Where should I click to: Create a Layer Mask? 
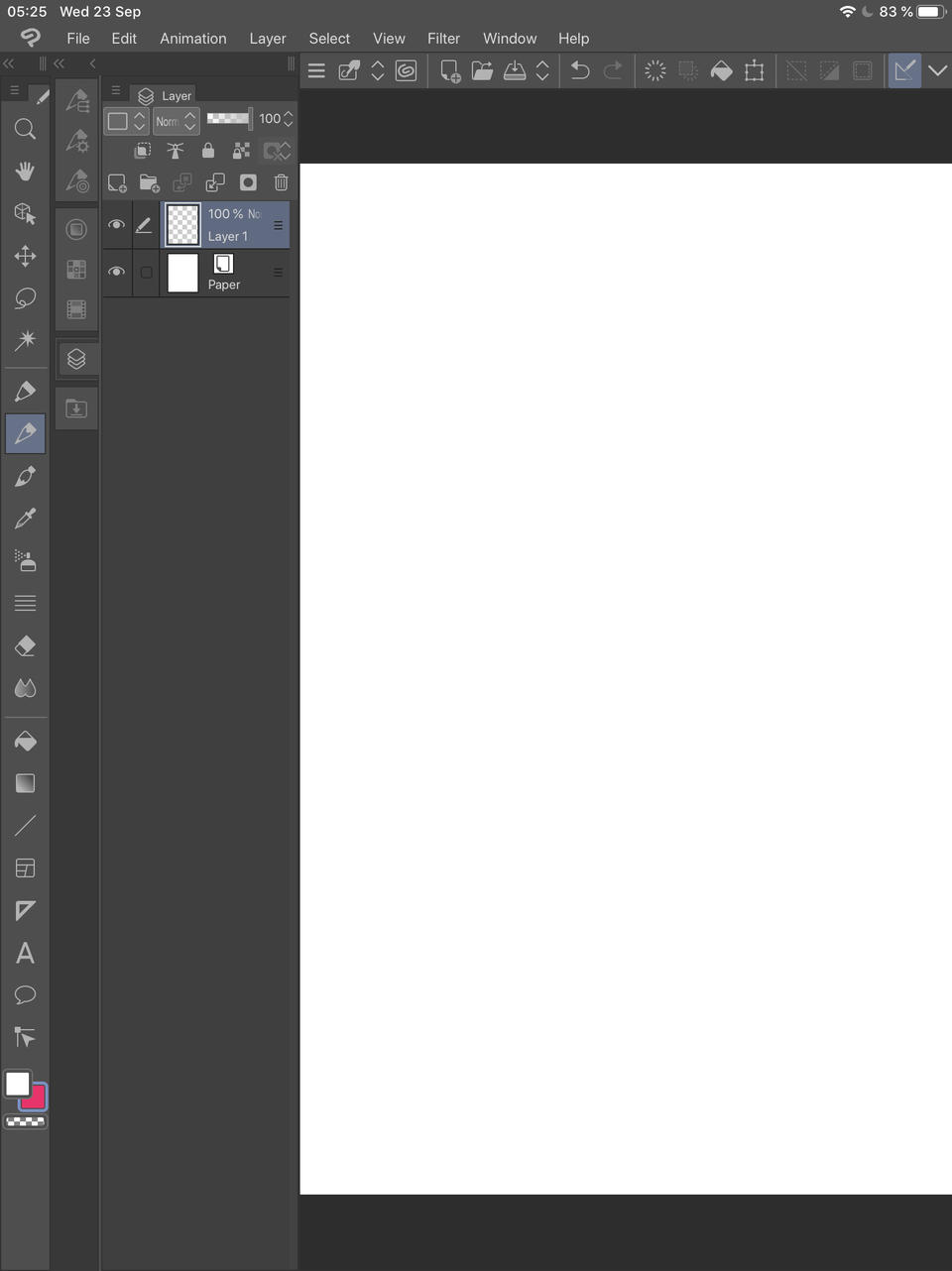(249, 182)
